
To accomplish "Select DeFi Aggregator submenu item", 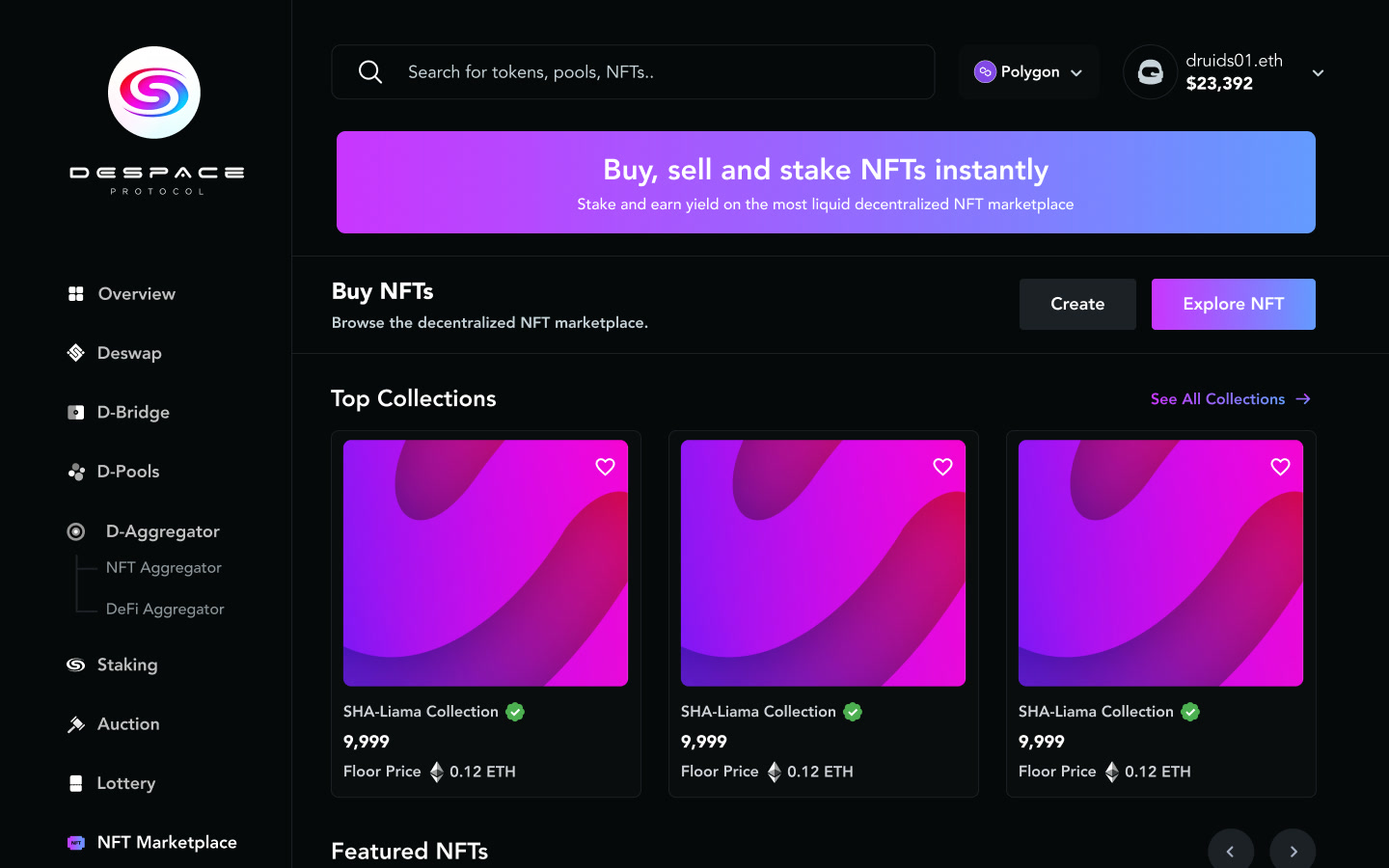I will click(165, 610).
